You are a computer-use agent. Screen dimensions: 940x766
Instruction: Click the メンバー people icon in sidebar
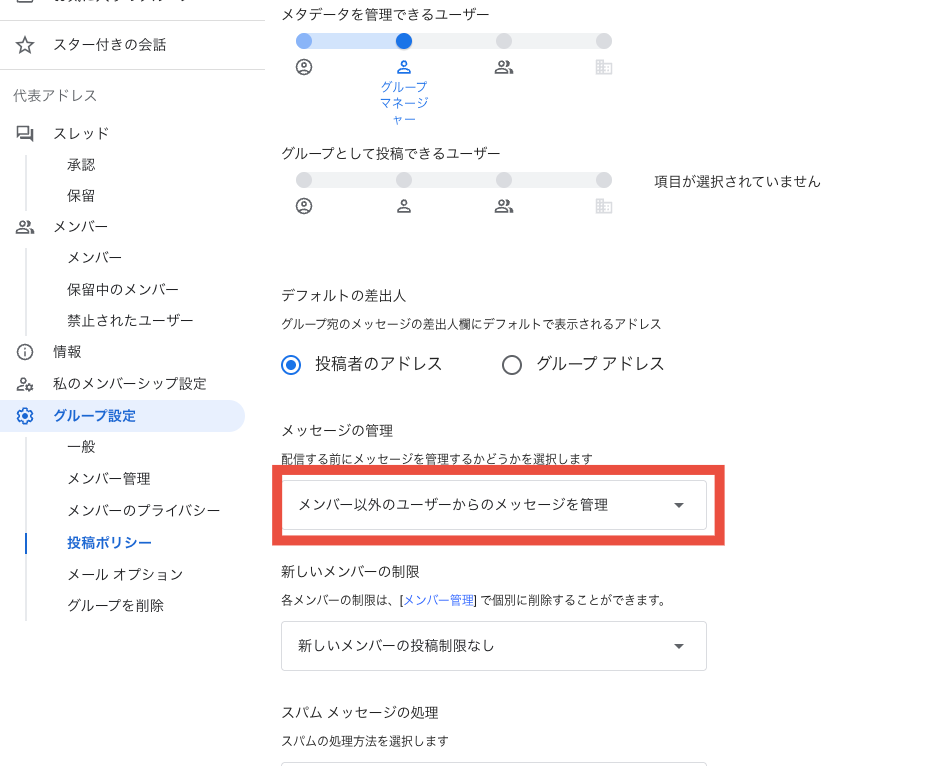(25, 227)
